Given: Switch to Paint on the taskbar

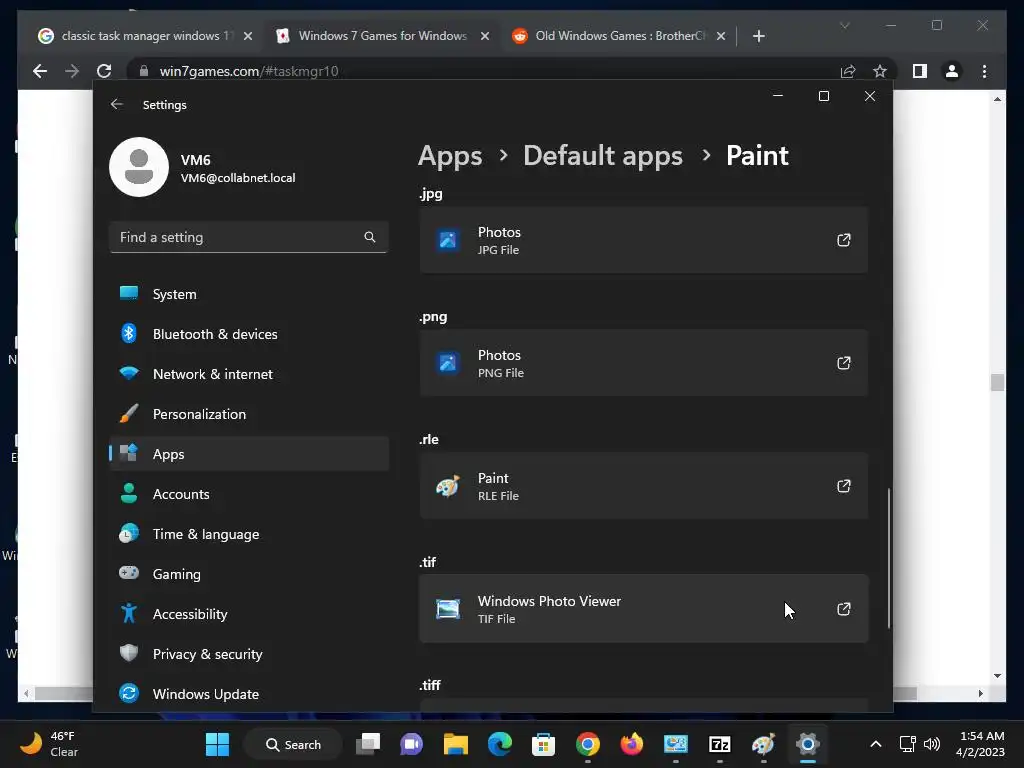Looking at the screenshot, I should pyautogui.click(x=763, y=744).
